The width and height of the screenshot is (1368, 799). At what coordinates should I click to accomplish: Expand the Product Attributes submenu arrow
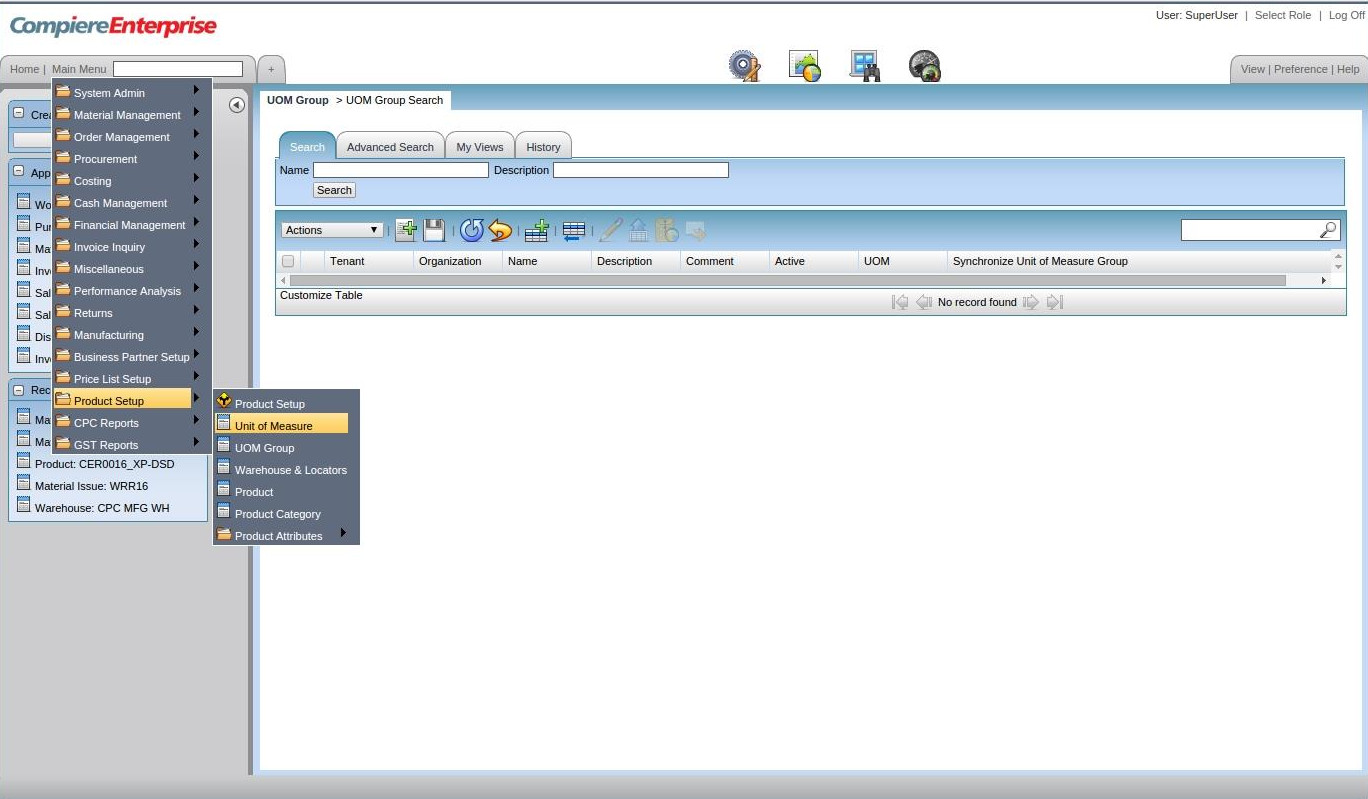point(344,534)
